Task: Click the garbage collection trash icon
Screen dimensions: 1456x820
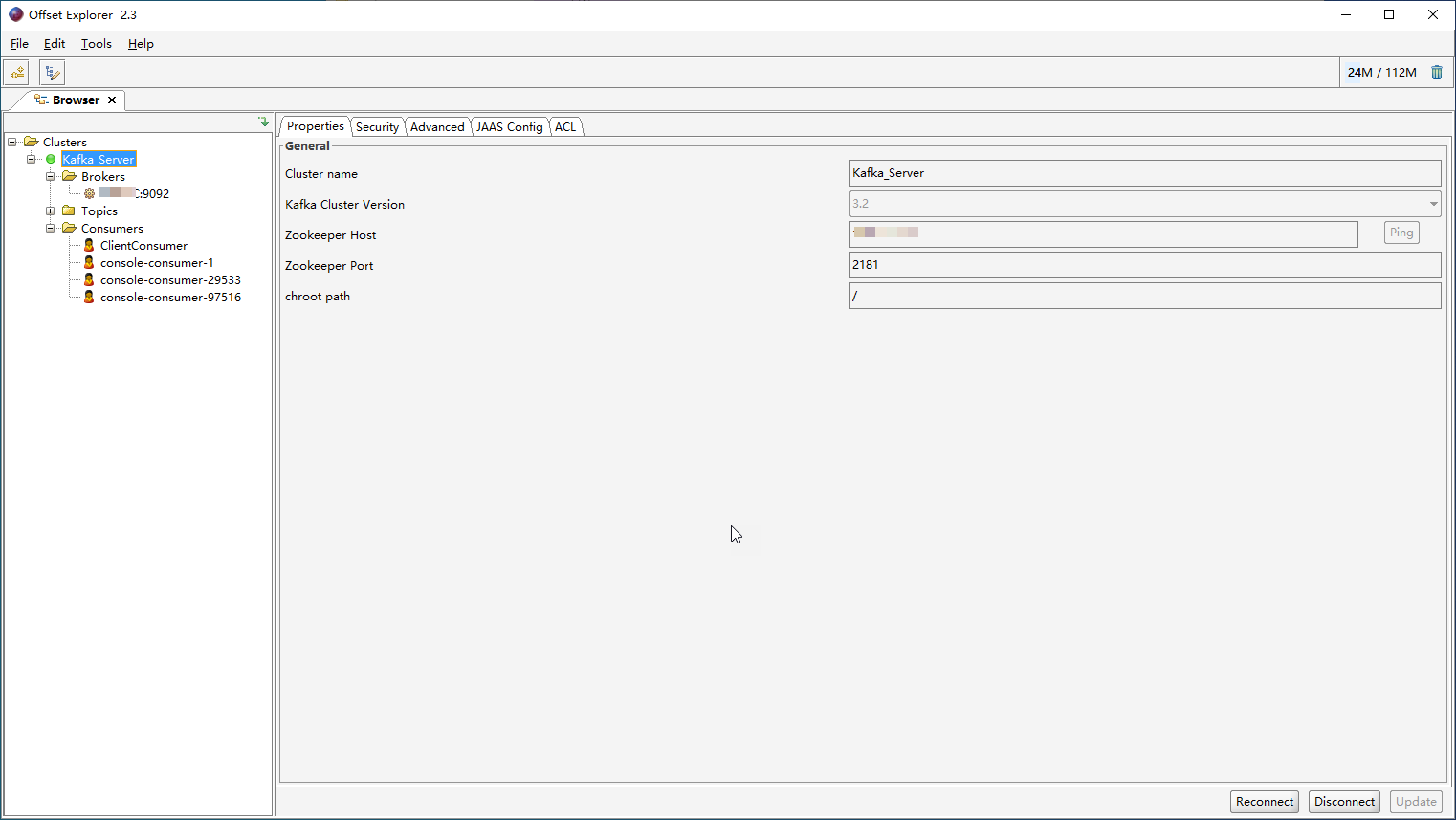Action: pyautogui.click(x=1436, y=73)
